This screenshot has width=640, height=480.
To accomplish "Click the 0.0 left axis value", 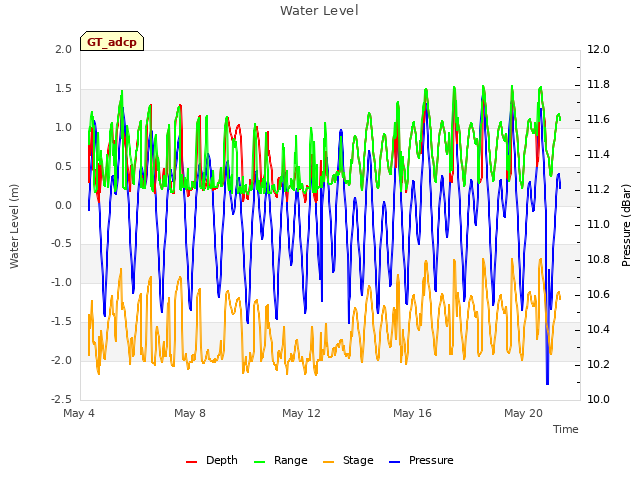I will pyautogui.click(x=63, y=205).
